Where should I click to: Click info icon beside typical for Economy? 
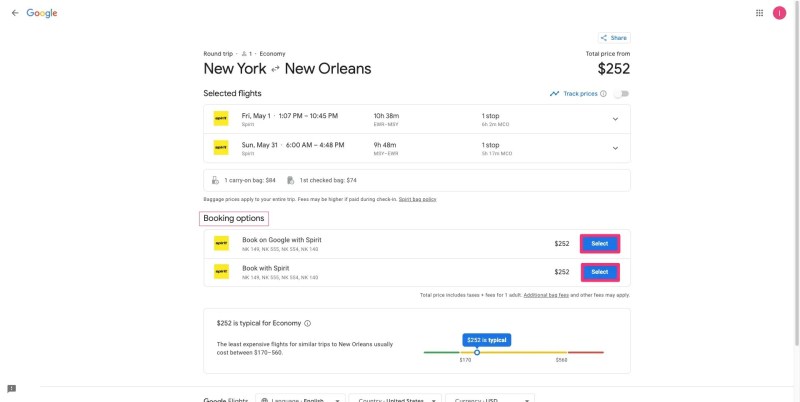[308, 323]
